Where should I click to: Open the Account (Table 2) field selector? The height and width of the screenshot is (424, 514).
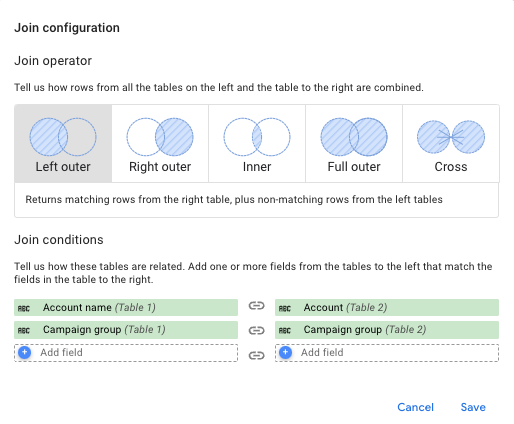tap(387, 307)
